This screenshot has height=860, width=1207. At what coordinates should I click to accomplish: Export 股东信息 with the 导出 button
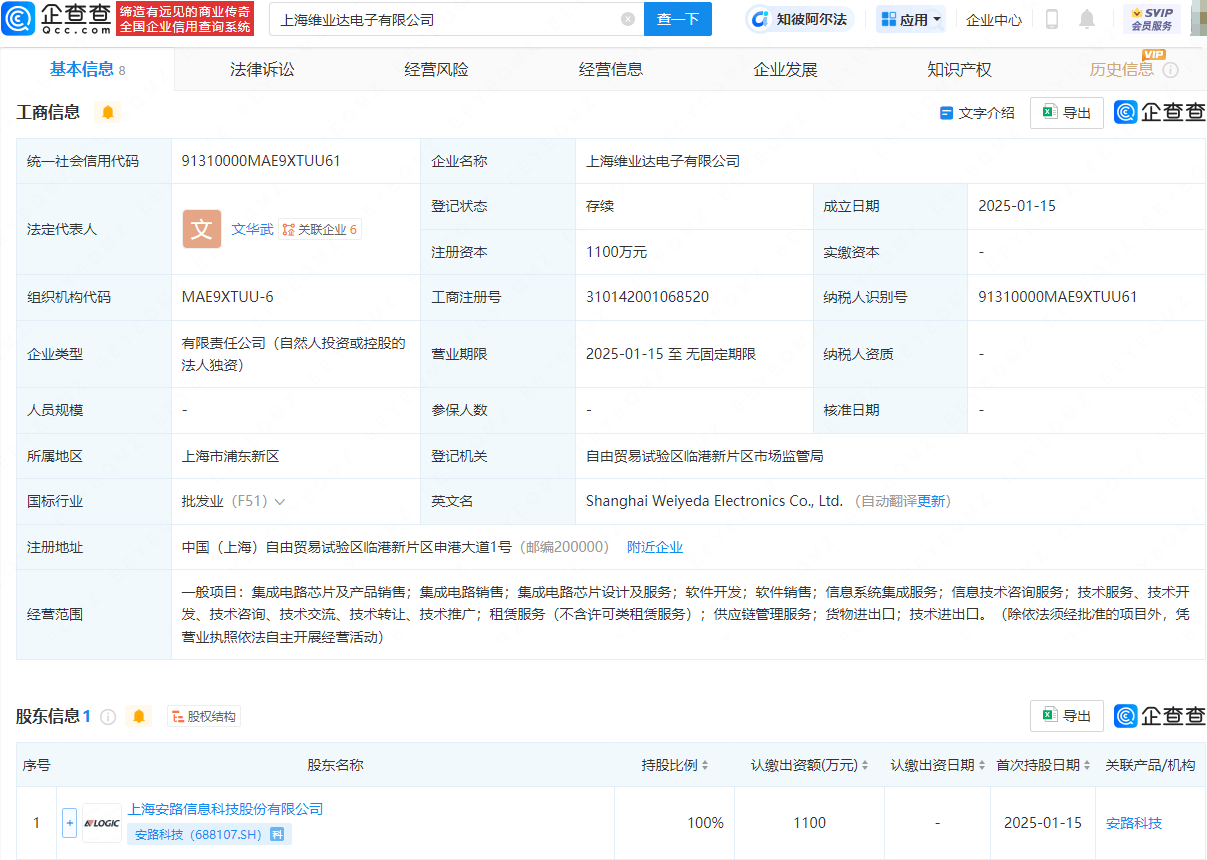pos(1067,716)
